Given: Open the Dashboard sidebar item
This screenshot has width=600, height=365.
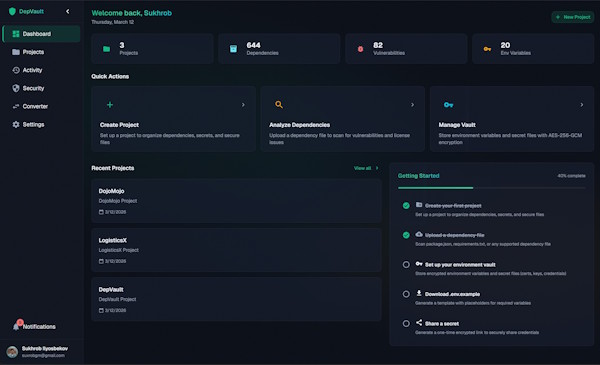Looking at the screenshot, I should (41, 34).
